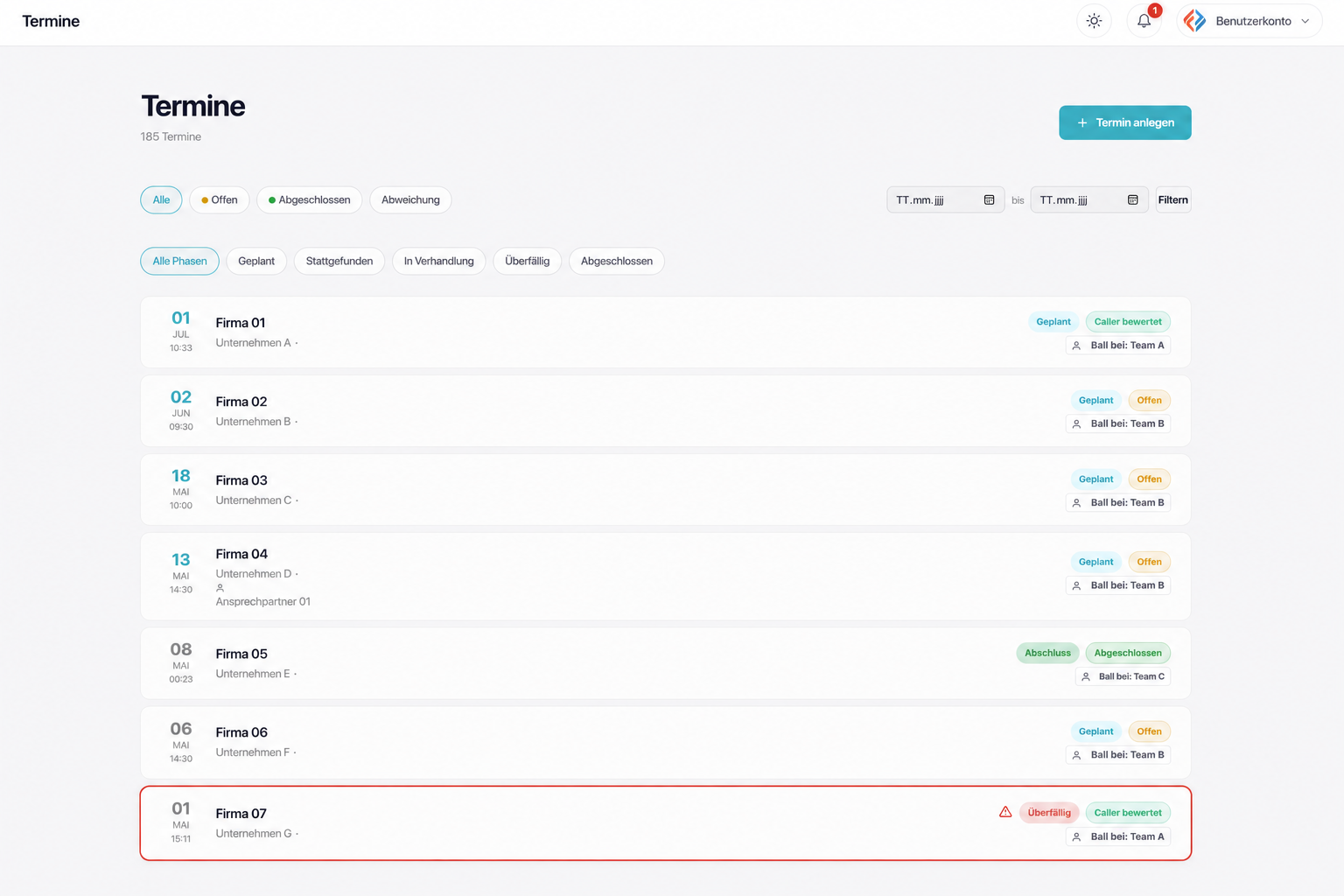Image resolution: width=1344 pixels, height=896 pixels.
Task: Open the end date calendar picker icon
Action: [1132, 199]
